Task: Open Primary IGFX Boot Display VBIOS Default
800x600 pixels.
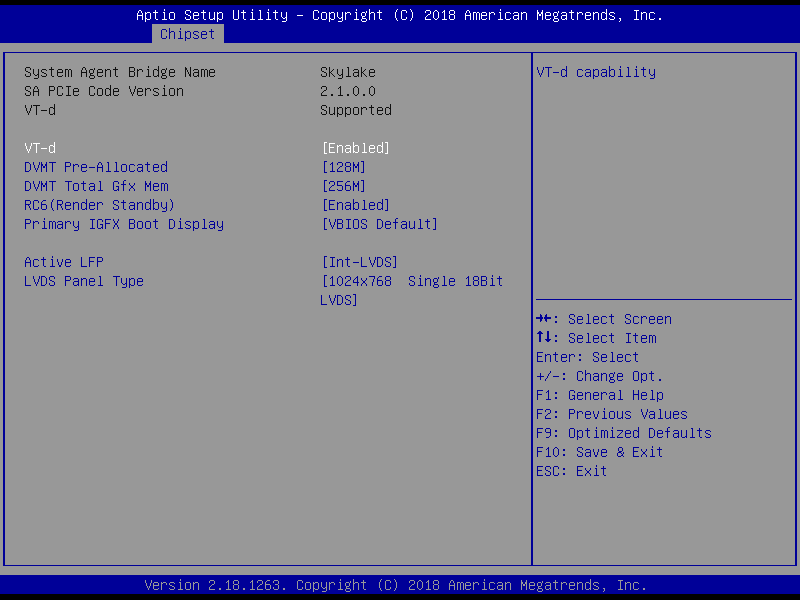Action: click(379, 224)
